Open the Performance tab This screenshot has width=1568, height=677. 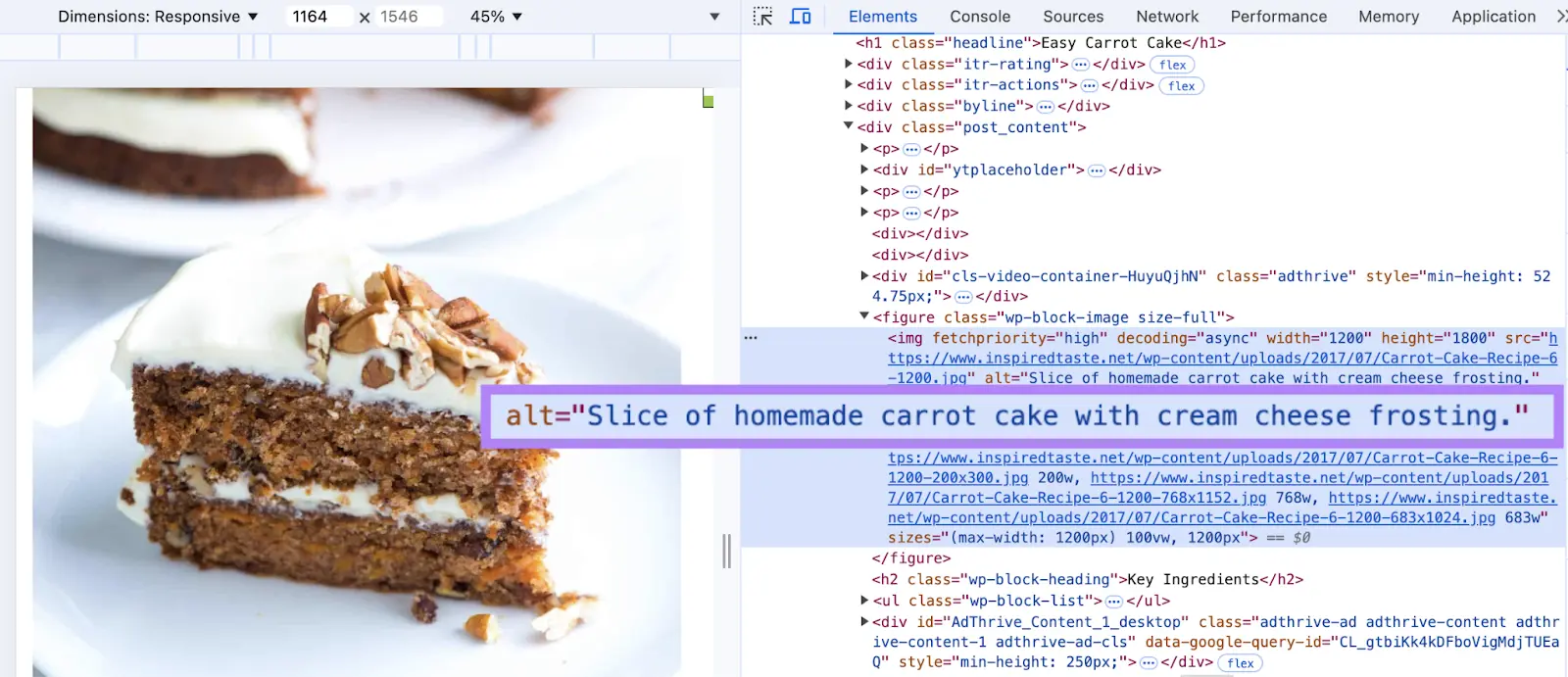(1279, 17)
